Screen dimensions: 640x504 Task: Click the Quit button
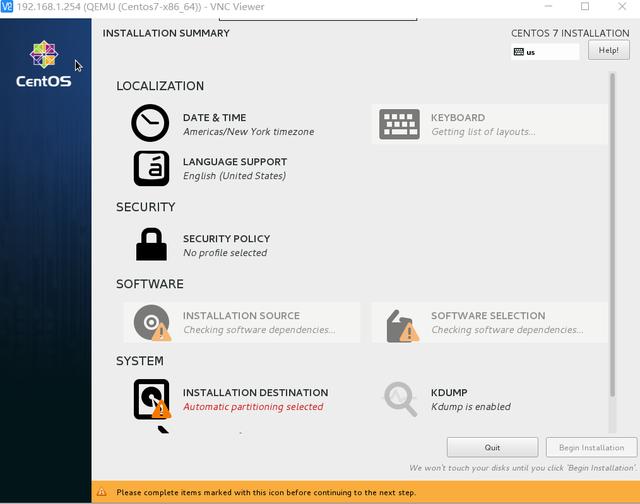coord(492,447)
